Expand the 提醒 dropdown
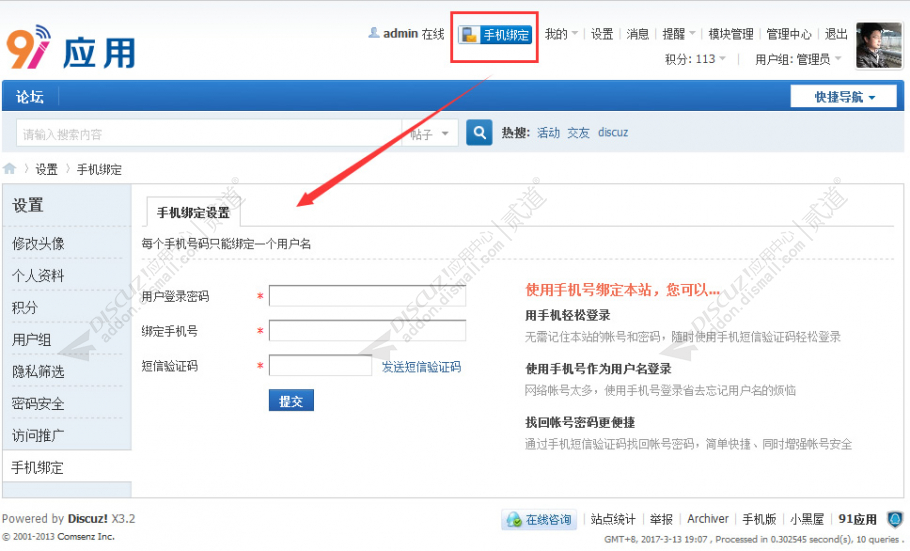Screen dimensions: 910x551 coord(678,34)
